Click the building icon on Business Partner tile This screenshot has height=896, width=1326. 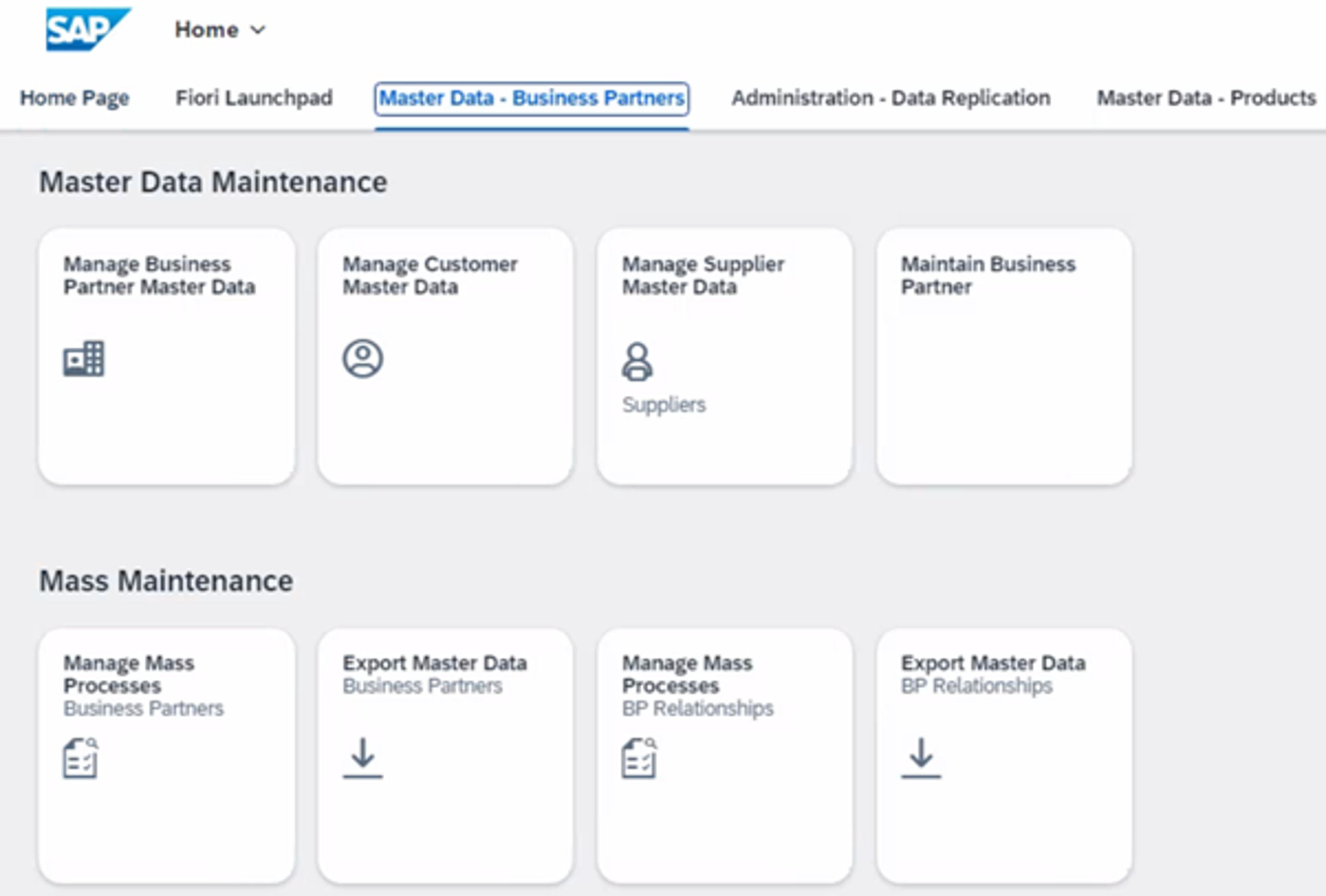coord(84,359)
